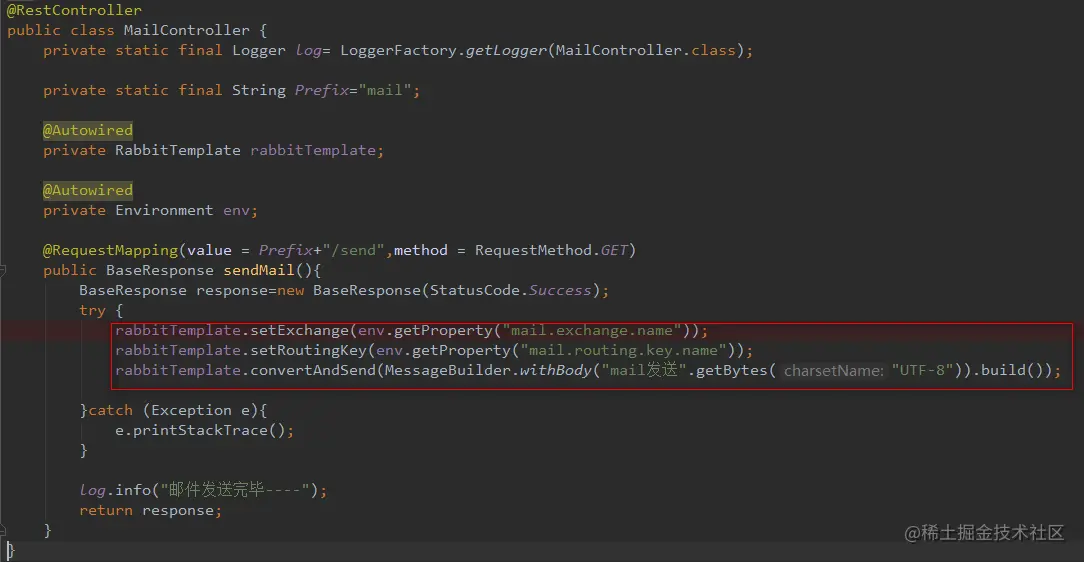Place cursor on the sendMail method name

click(x=259, y=270)
